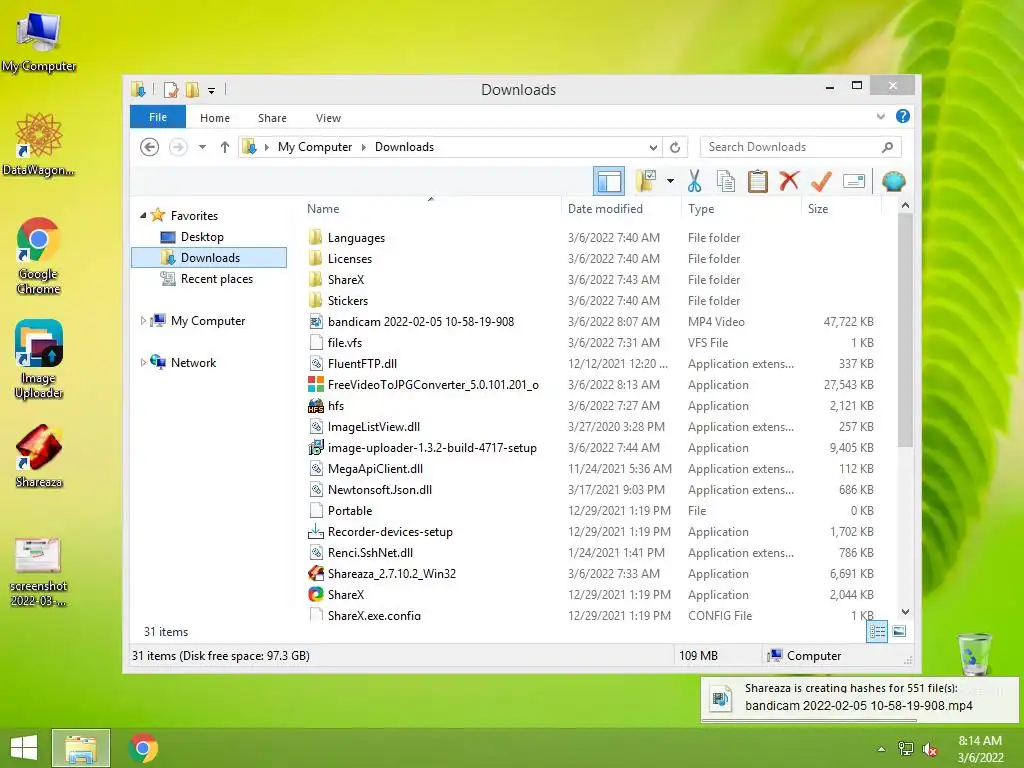Click the folder options toolbar icon

click(646, 181)
